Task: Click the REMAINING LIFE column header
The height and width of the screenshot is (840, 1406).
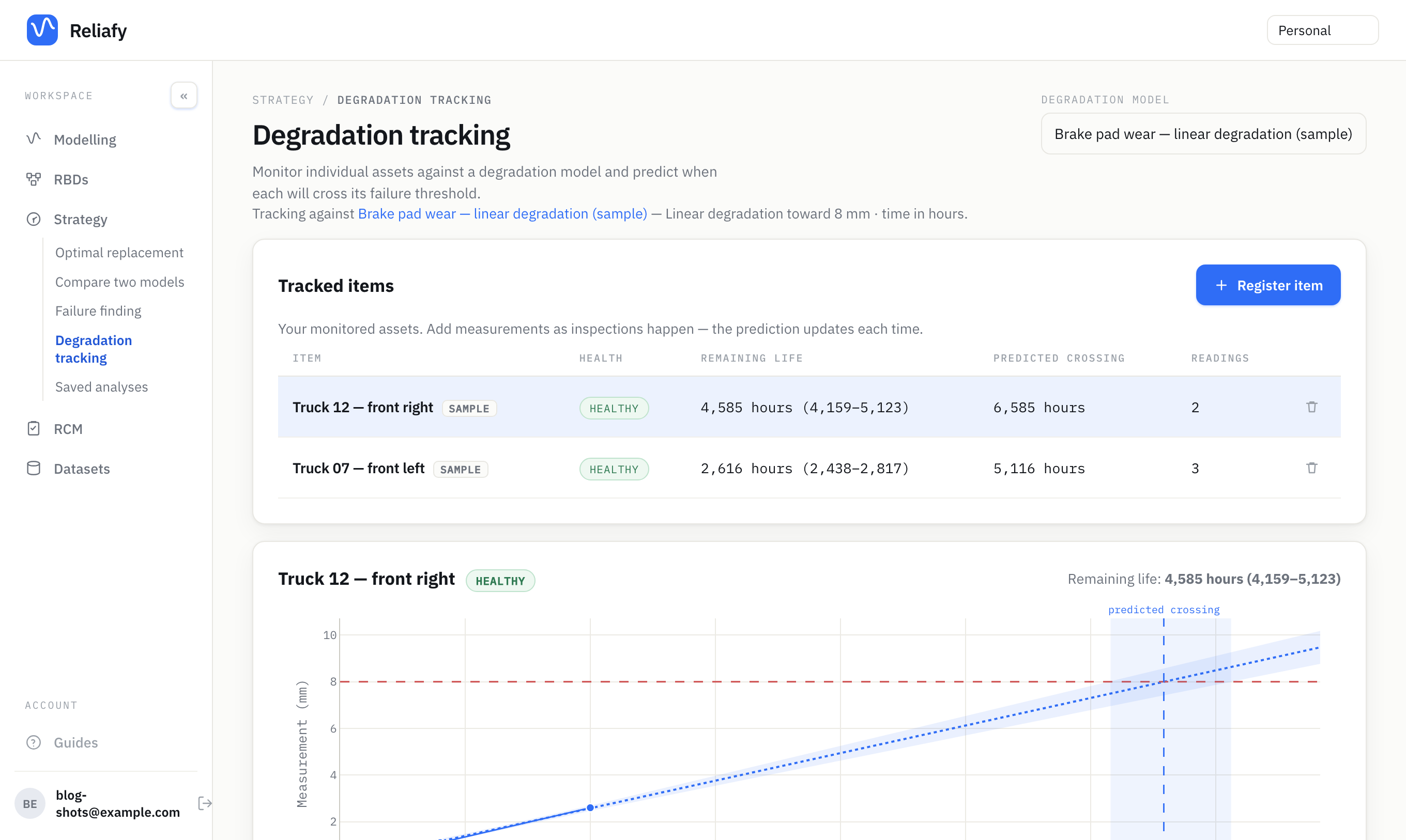Action: [752, 359]
